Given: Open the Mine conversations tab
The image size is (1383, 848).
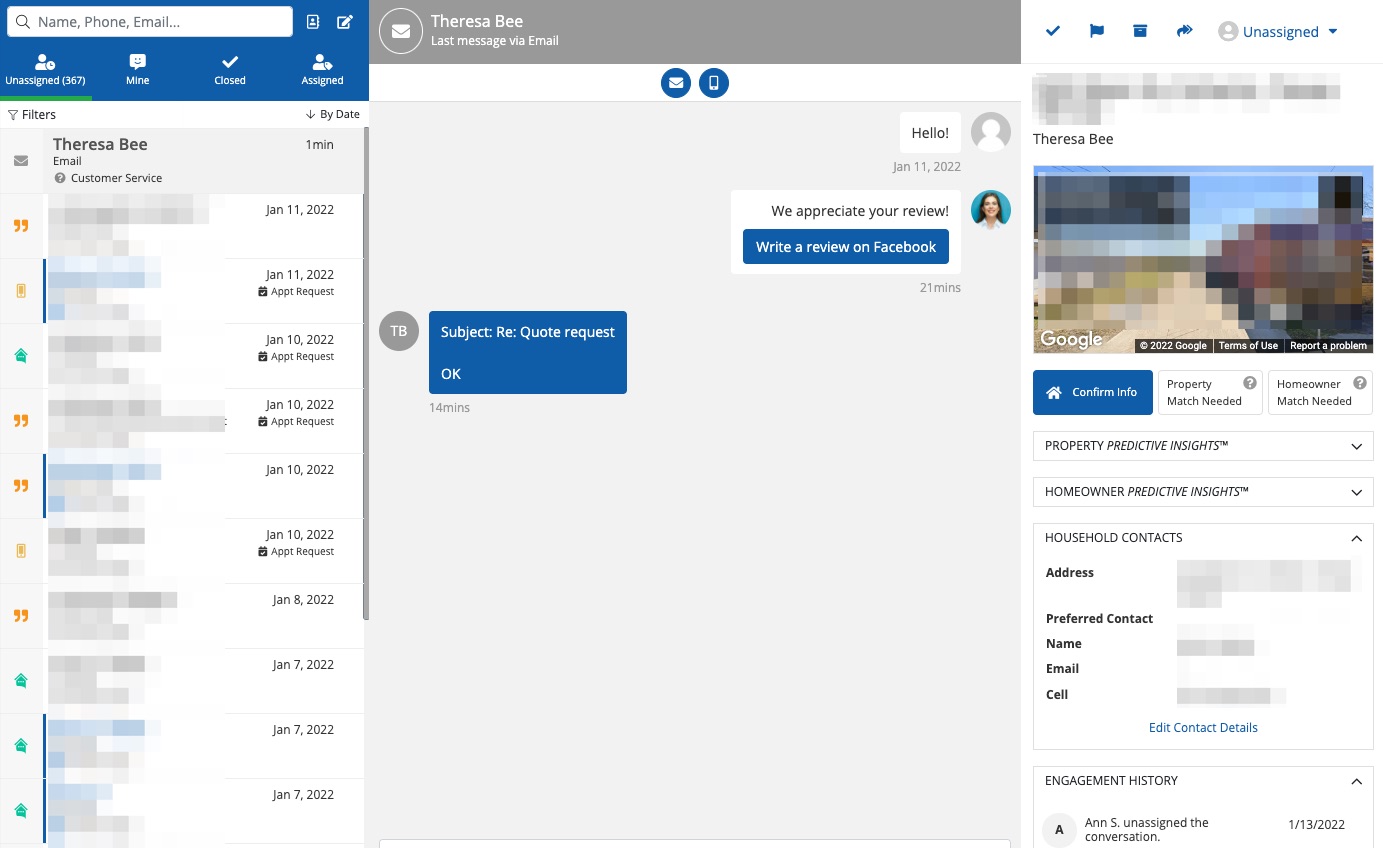Looking at the screenshot, I should tap(138, 70).
